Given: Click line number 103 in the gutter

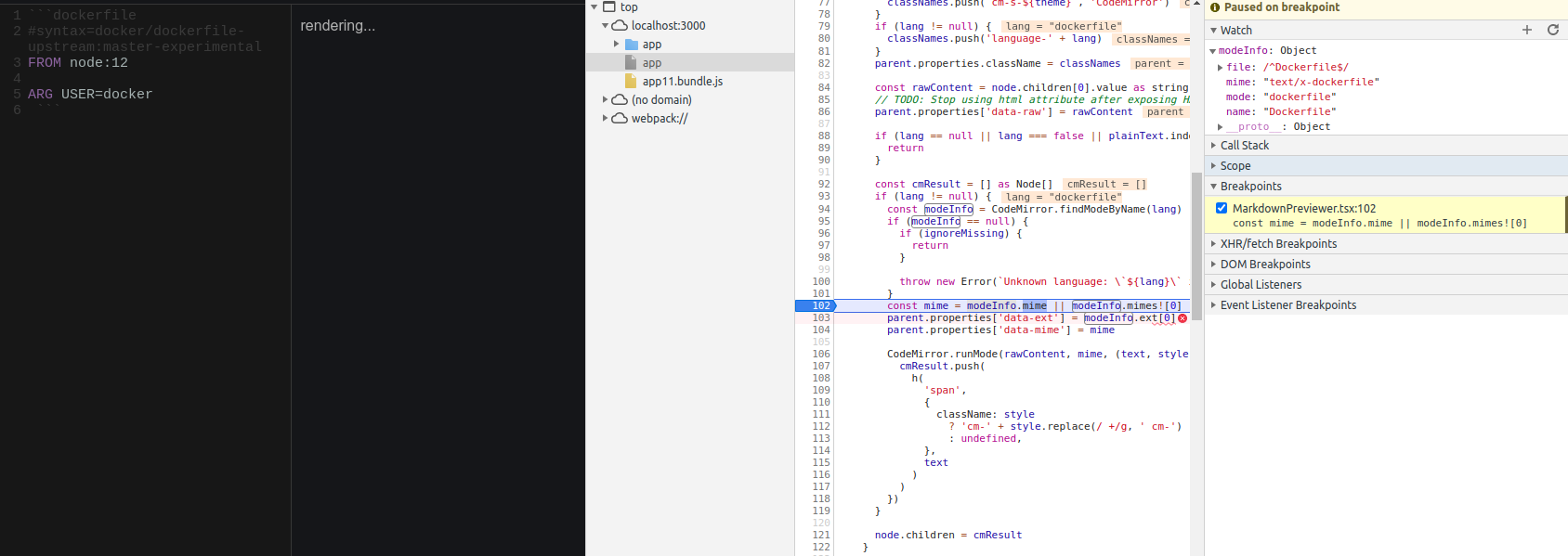Looking at the screenshot, I should coord(821,318).
